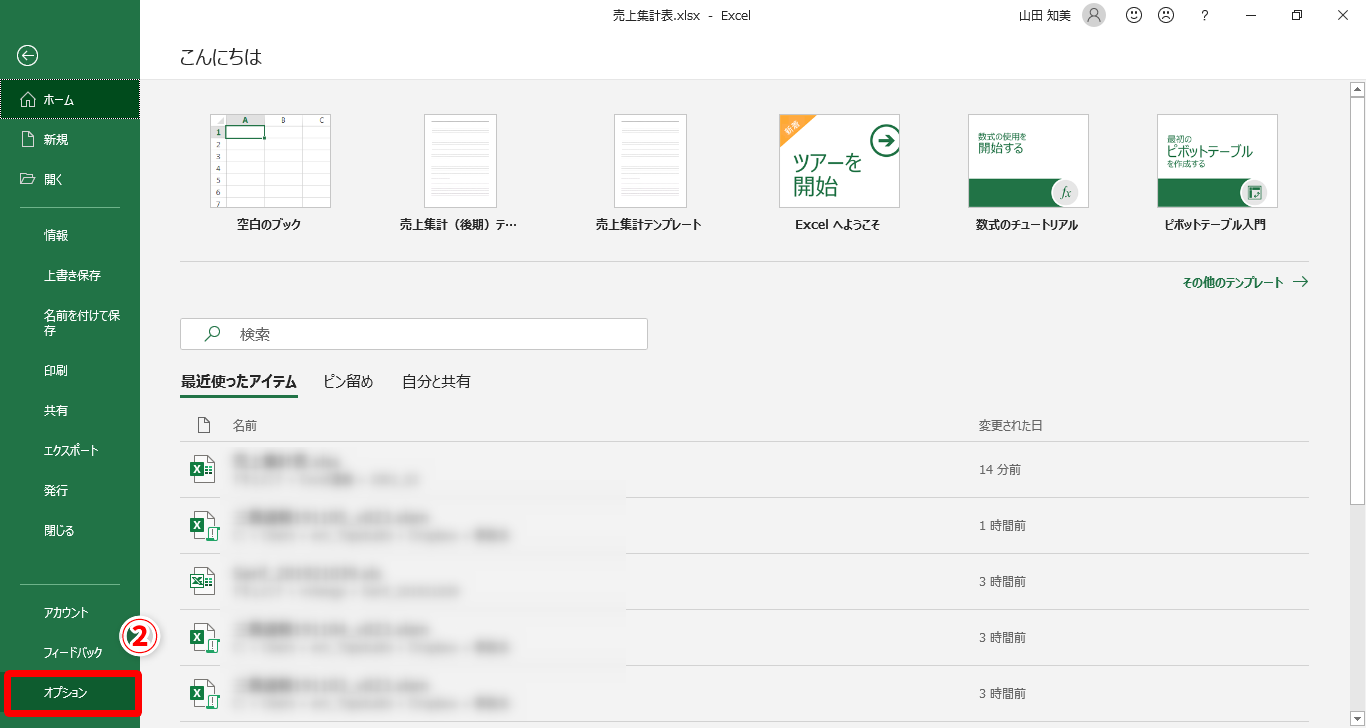Minimize the Excel window
Screen dimensions: 1366x728
click(x=1251, y=15)
